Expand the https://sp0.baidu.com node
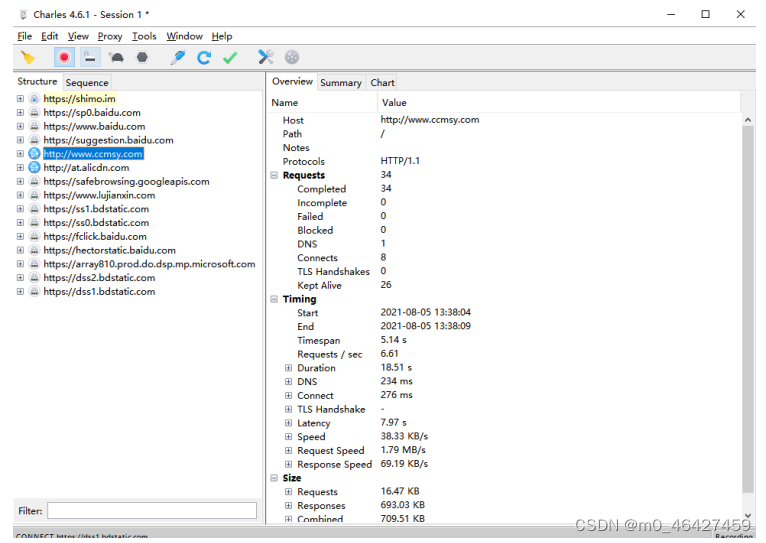This screenshot has height=543, width=766. [x=20, y=112]
